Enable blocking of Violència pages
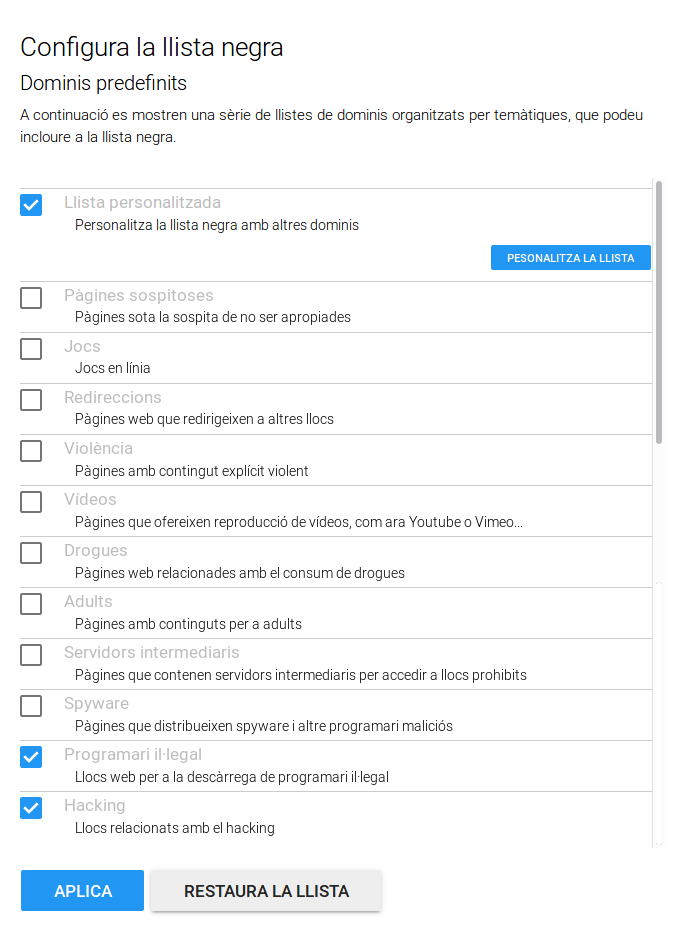The height and width of the screenshot is (936, 686). click(x=31, y=451)
